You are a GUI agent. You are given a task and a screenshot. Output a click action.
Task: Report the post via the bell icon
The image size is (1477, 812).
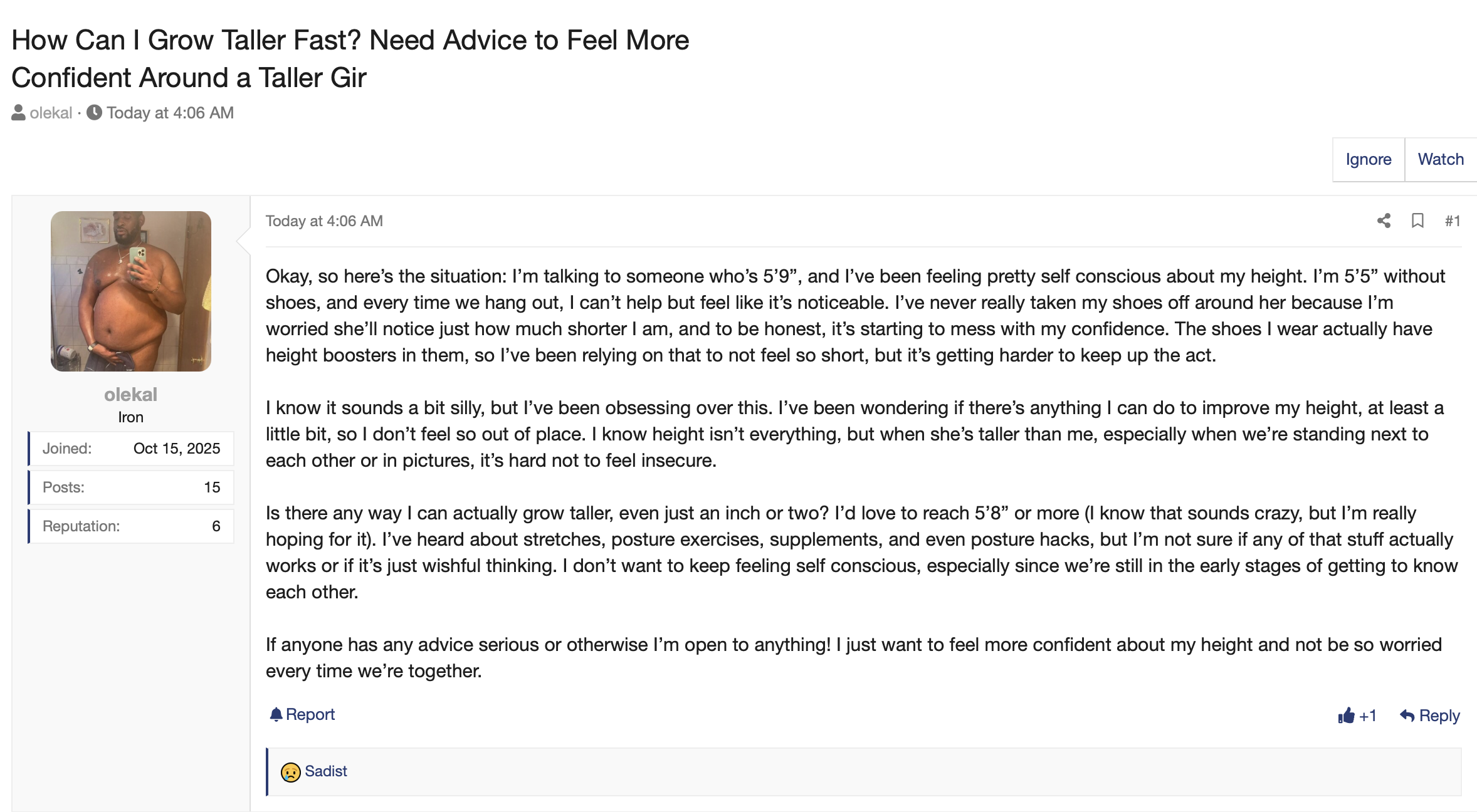[276, 714]
